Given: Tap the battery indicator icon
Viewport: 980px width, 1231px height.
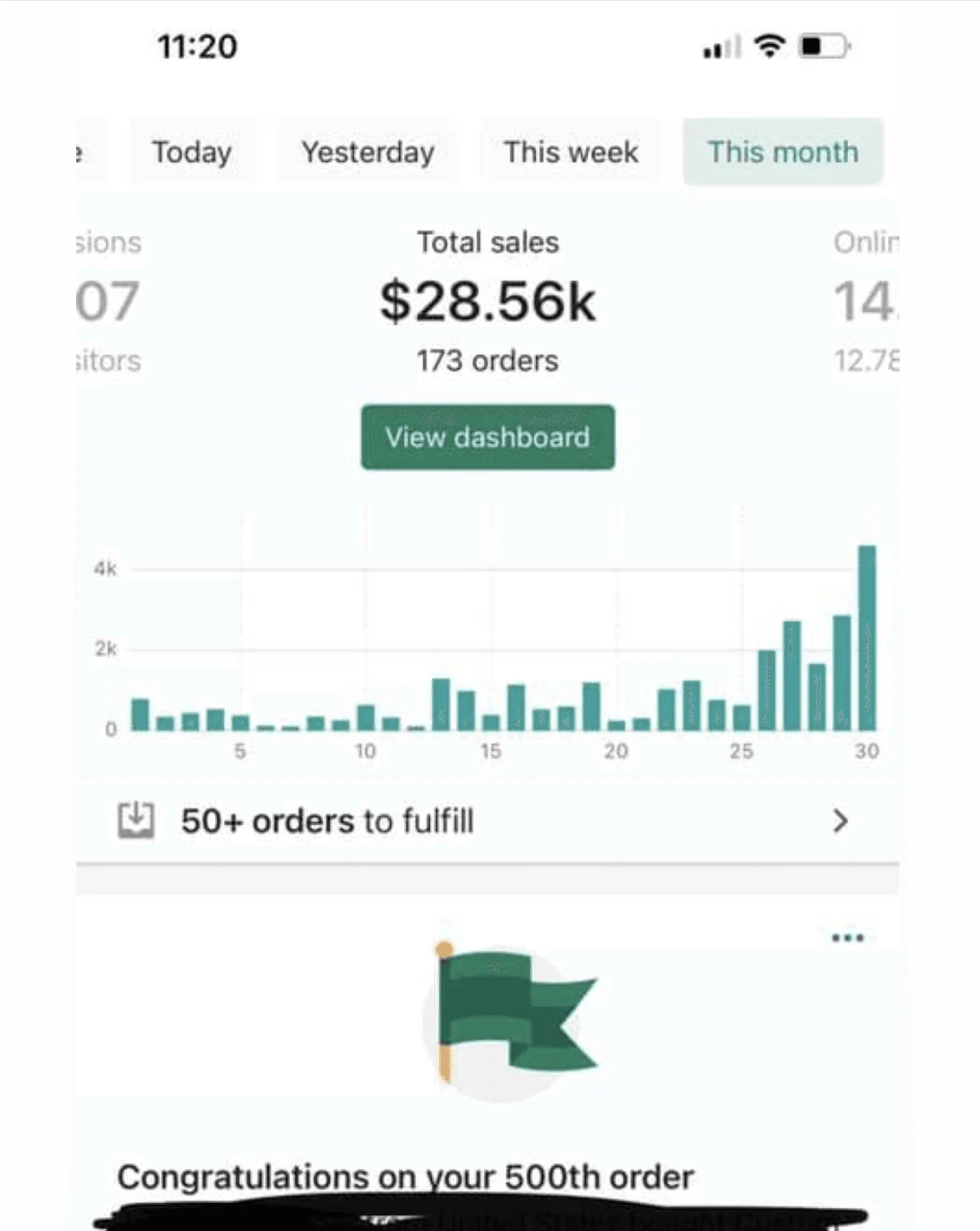Looking at the screenshot, I should point(824,46).
